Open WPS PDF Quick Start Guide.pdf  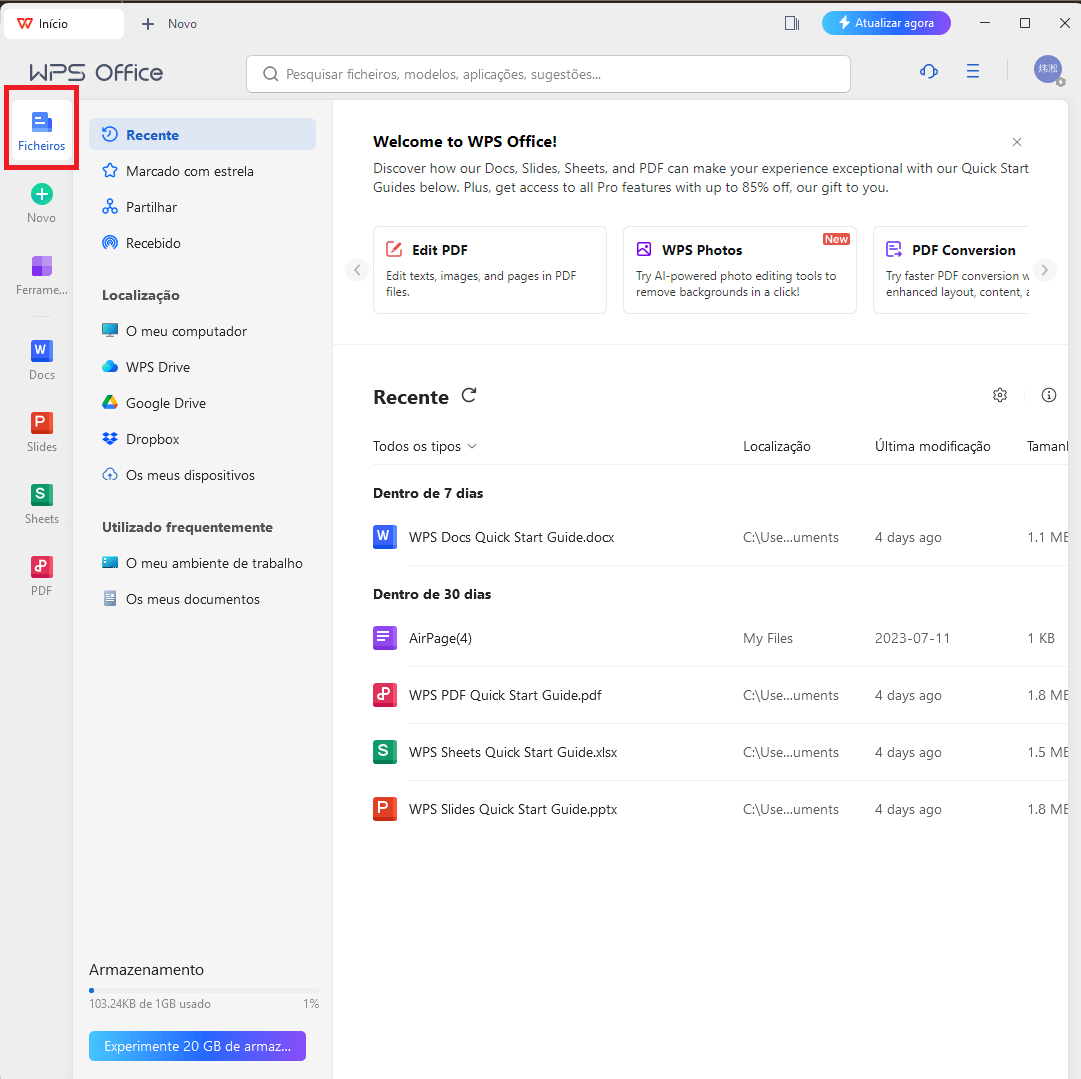505,695
